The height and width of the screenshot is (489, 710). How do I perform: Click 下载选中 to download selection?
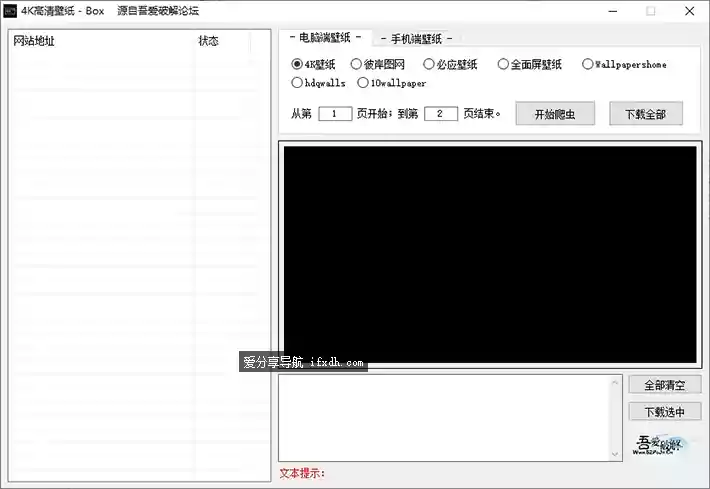click(x=665, y=412)
